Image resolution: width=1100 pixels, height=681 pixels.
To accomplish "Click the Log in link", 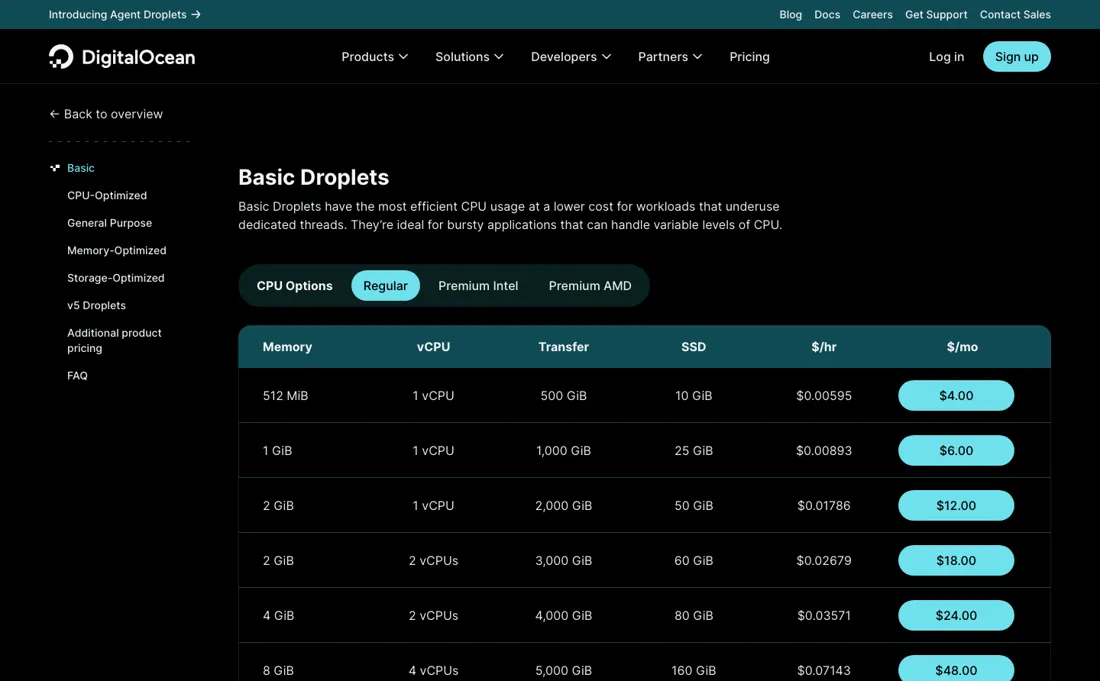I will [x=946, y=57].
